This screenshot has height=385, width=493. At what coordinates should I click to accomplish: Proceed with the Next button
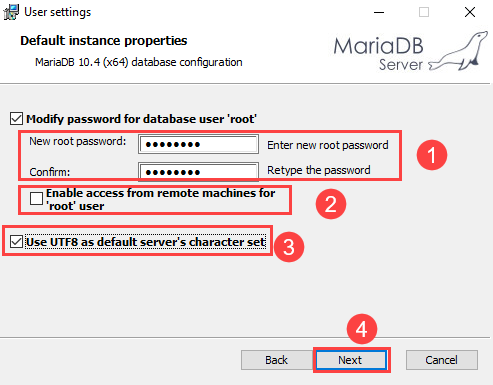pyautogui.click(x=351, y=360)
